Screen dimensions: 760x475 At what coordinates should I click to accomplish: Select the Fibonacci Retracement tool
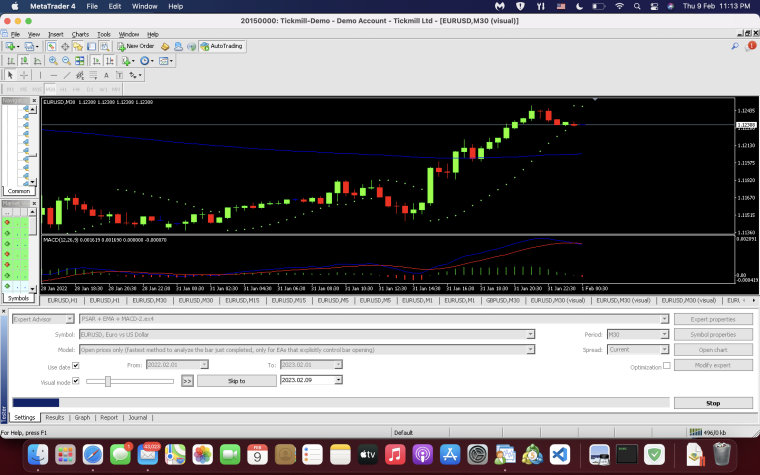(x=93, y=75)
